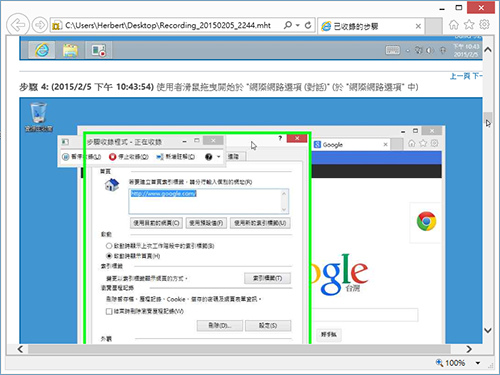Click the horizontal scrollbar right arrow

click(469, 349)
